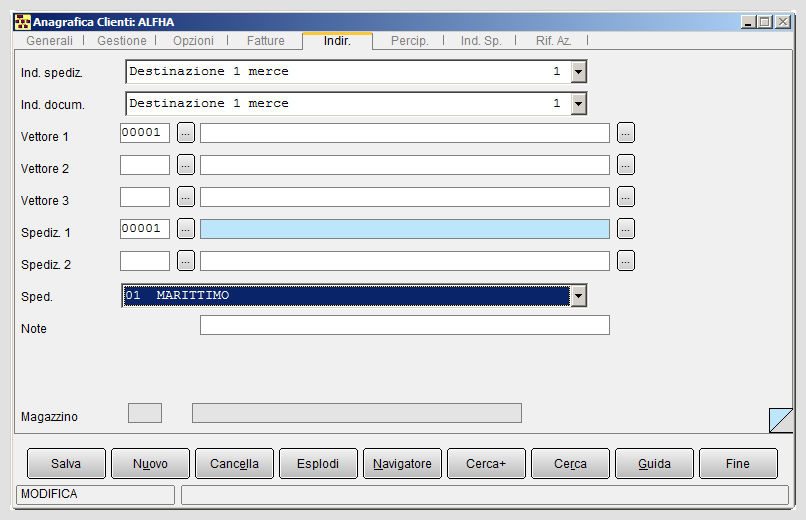Click ellipsis button after Vettore 1 description
This screenshot has height=520, width=806.
[626, 133]
